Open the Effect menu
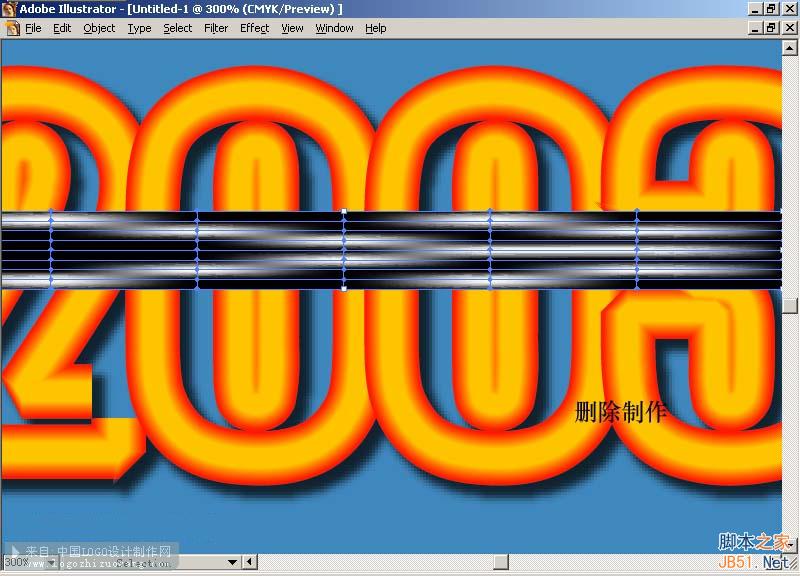 (x=254, y=29)
